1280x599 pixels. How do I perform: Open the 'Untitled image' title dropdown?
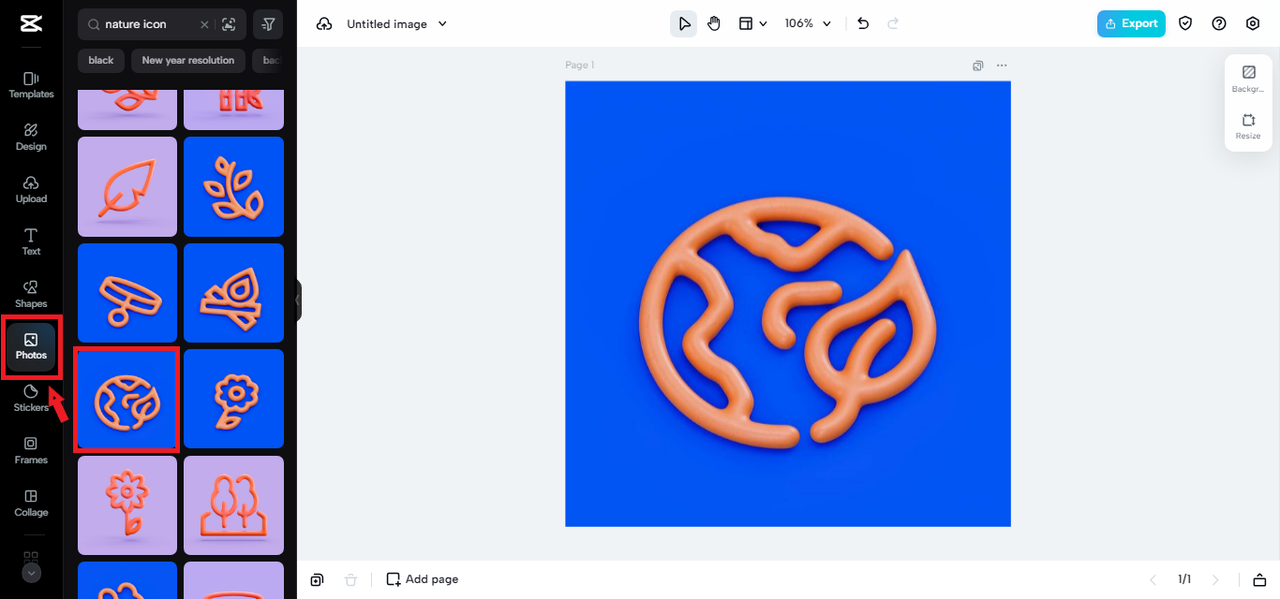pyautogui.click(x=397, y=24)
